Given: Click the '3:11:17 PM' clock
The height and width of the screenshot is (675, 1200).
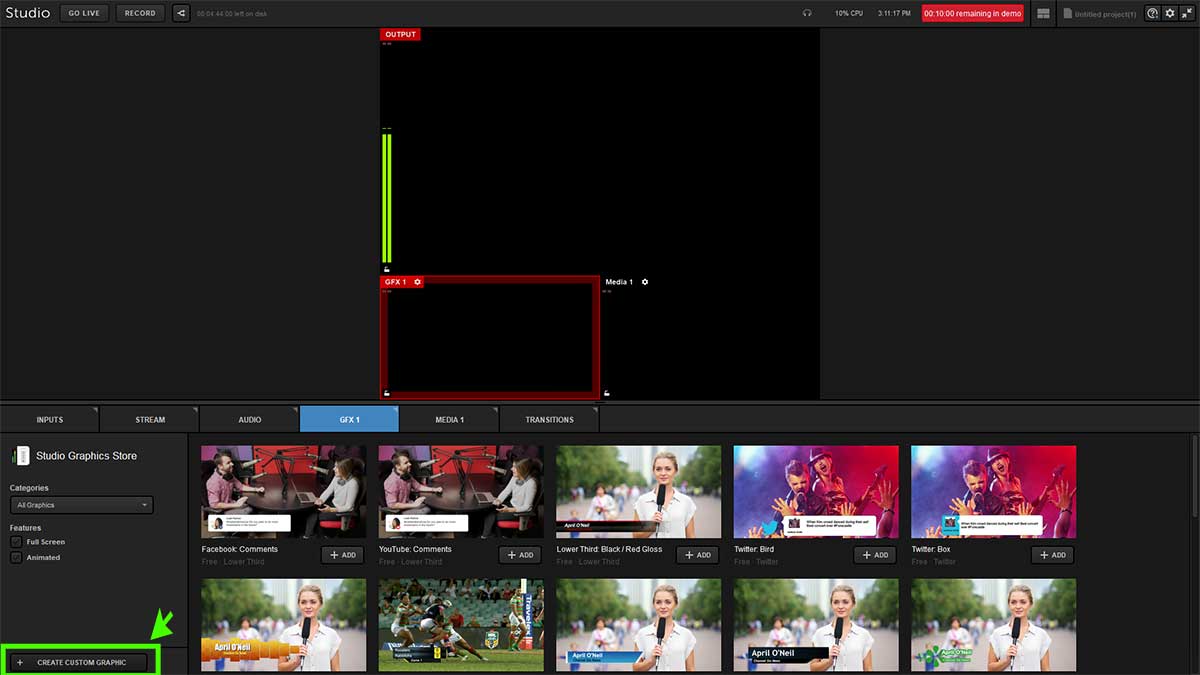Looking at the screenshot, I should pyautogui.click(x=894, y=14).
